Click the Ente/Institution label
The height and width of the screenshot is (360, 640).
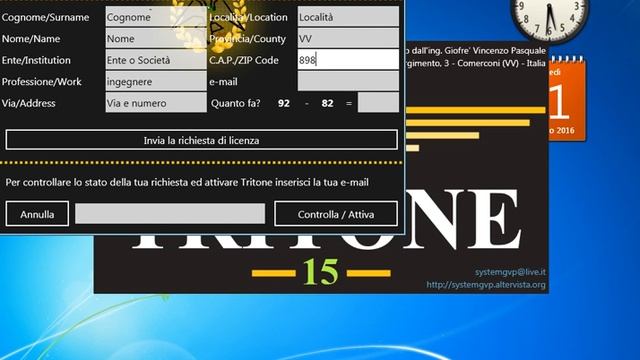click(36, 60)
